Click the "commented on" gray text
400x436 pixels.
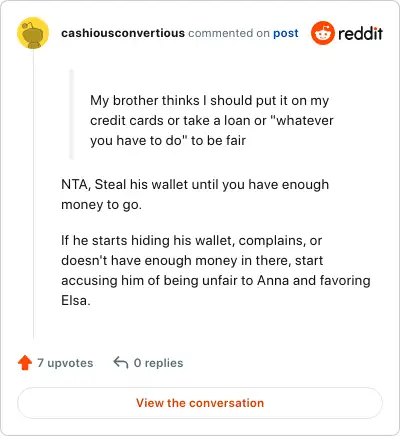pyautogui.click(x=229, y=33)
